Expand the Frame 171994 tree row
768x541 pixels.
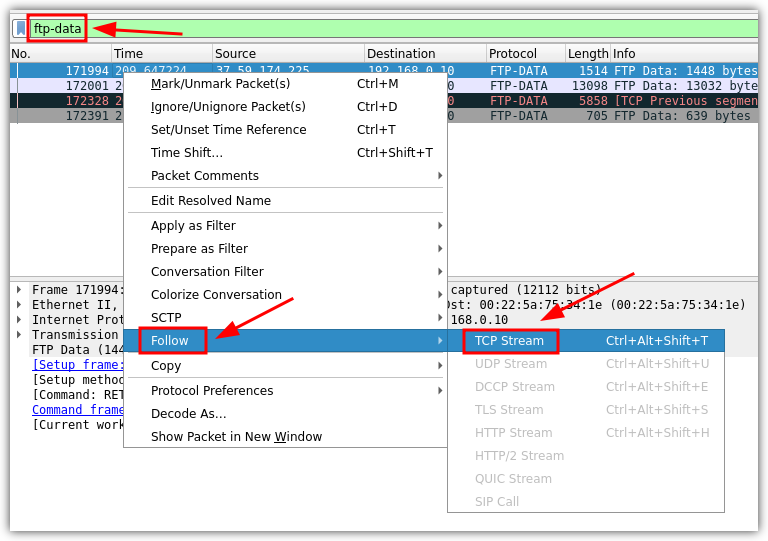(18, 290)
